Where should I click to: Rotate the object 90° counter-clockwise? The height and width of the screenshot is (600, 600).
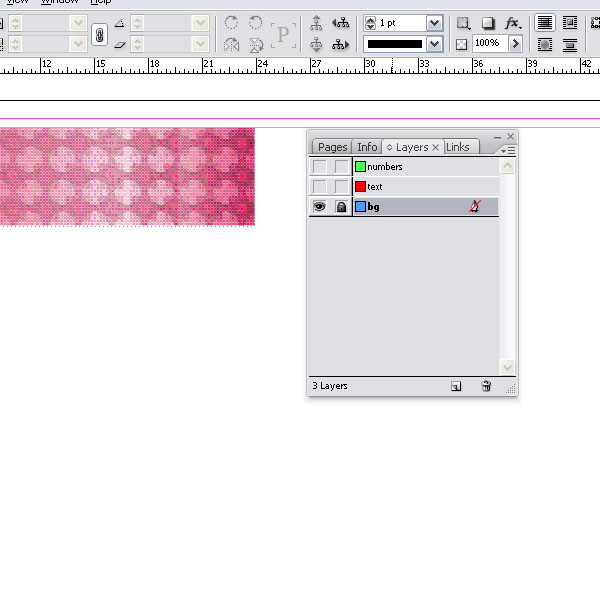pyautogui.click(x=255, y=23)
